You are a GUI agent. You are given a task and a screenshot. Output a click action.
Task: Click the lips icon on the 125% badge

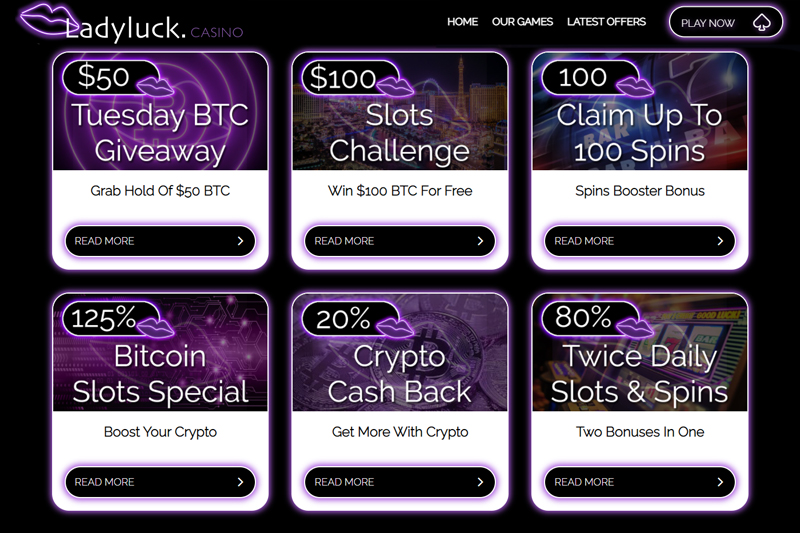click(x=156, y=327)
